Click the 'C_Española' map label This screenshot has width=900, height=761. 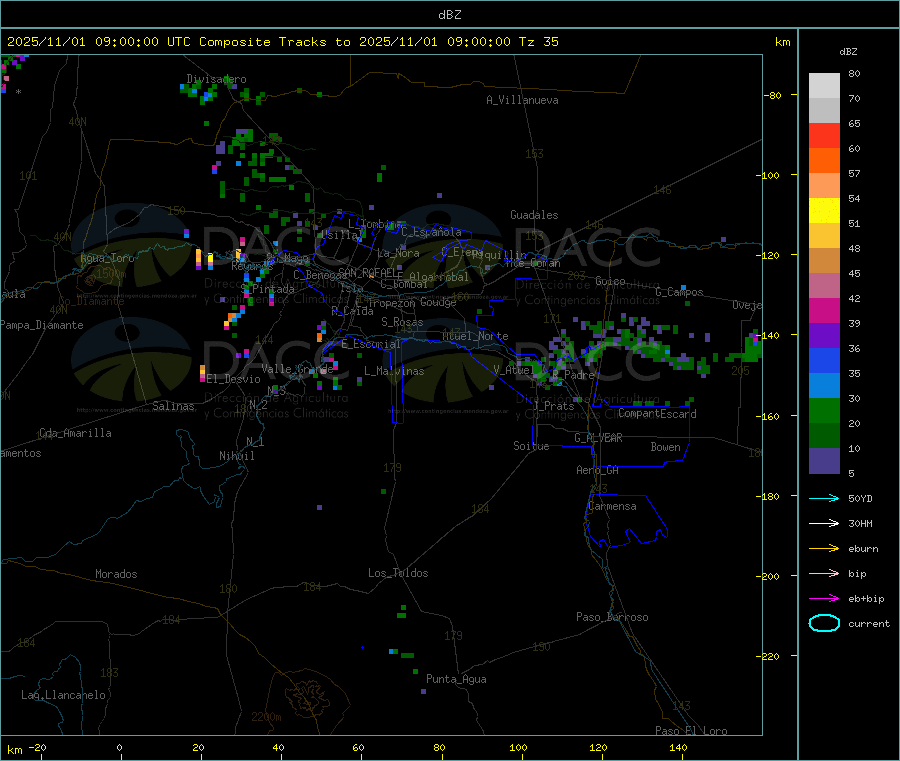point(432,232)
